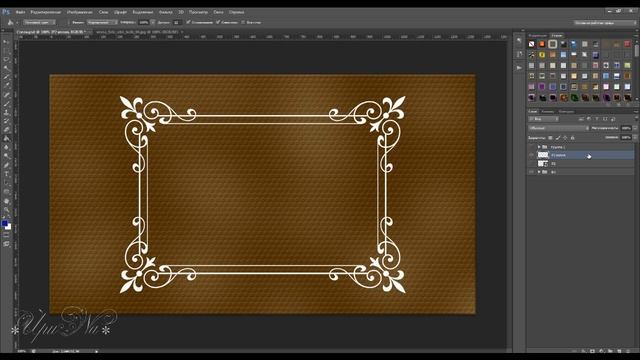Viewport: 640px width, 360px height.
Task: Change screen mode icon in toolbox
Action: (6, 244)
